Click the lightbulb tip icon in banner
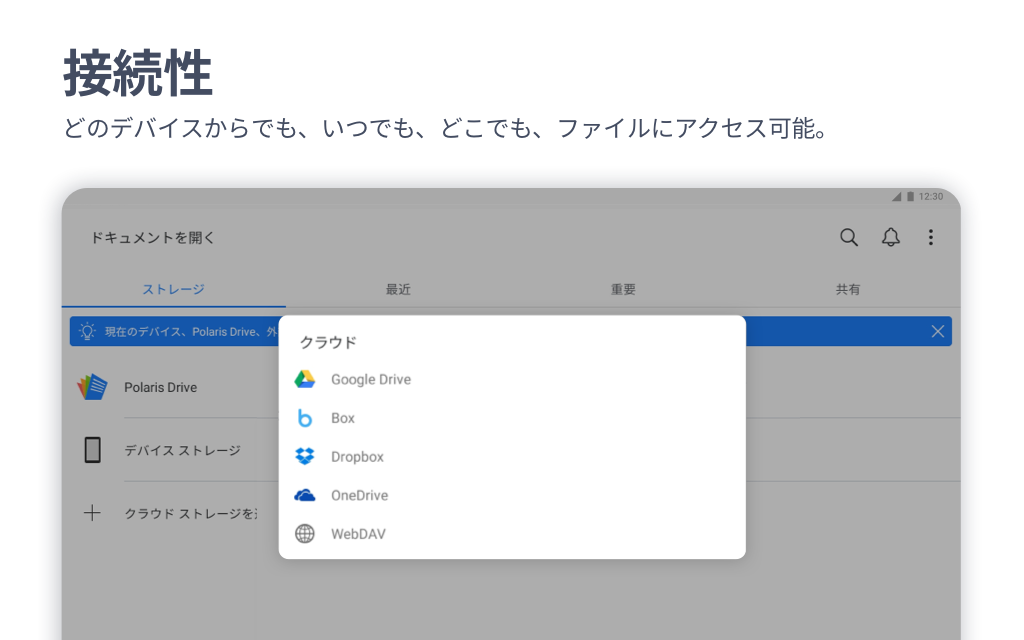The height and width of the screenshot is (640, 1024). [x=87, y=331]
